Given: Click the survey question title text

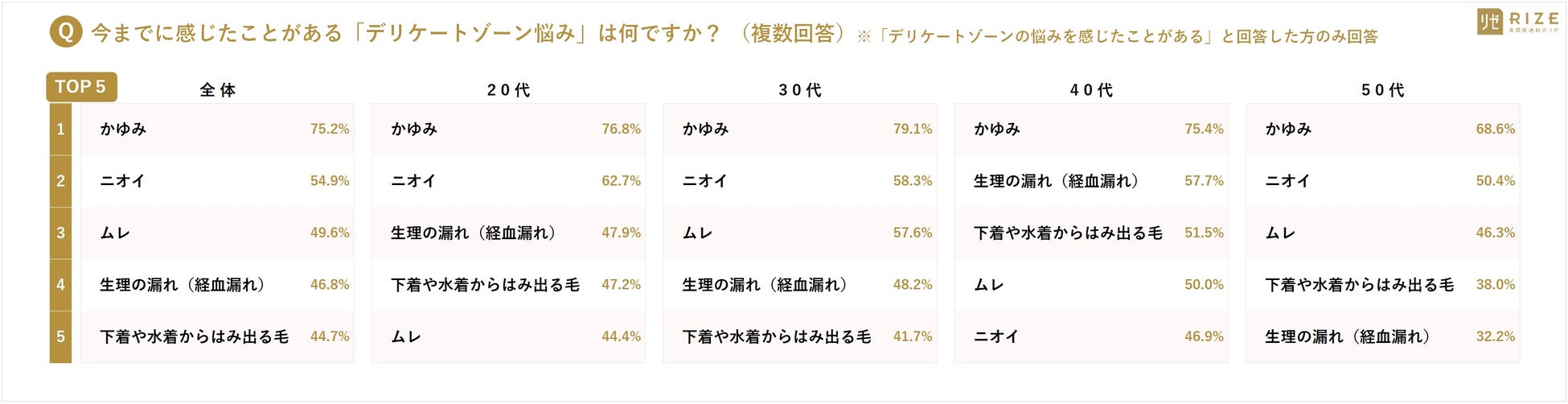Looking at the screenshot, I should 406,34.
